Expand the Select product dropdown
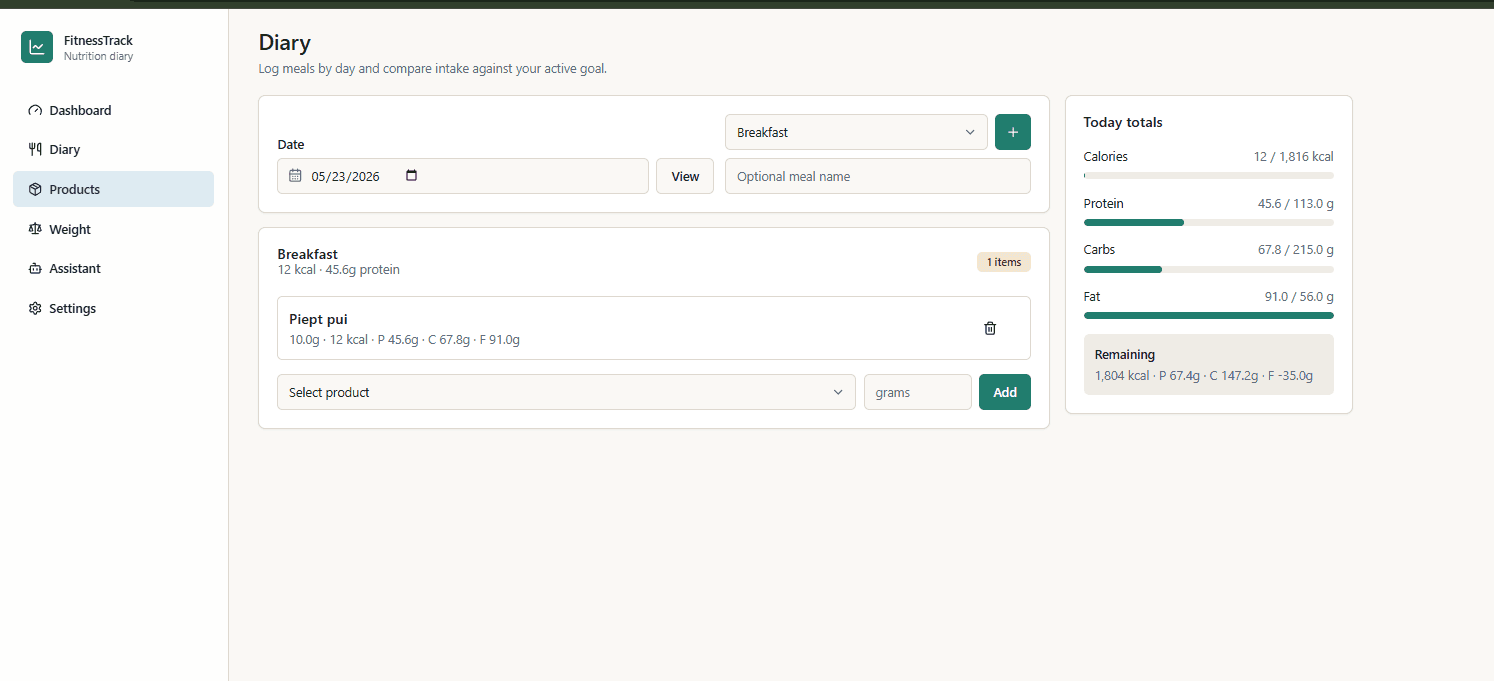The width and height of the screenshot is (1494, 681). (x=566, y=392)
